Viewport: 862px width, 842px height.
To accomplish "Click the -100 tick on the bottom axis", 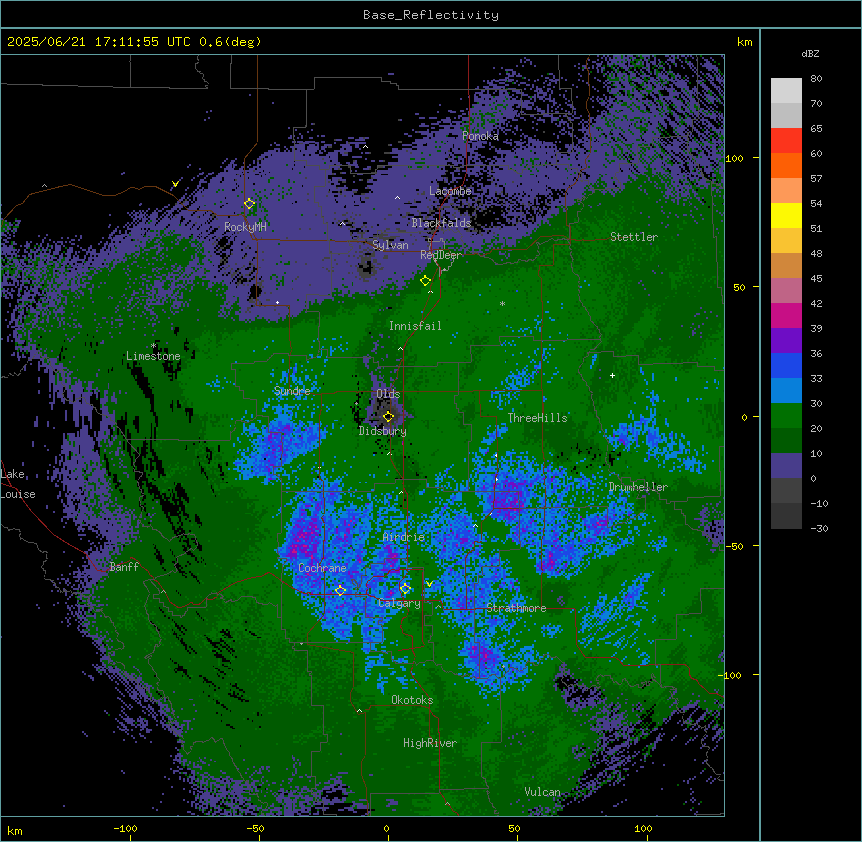I will point(125,828).
